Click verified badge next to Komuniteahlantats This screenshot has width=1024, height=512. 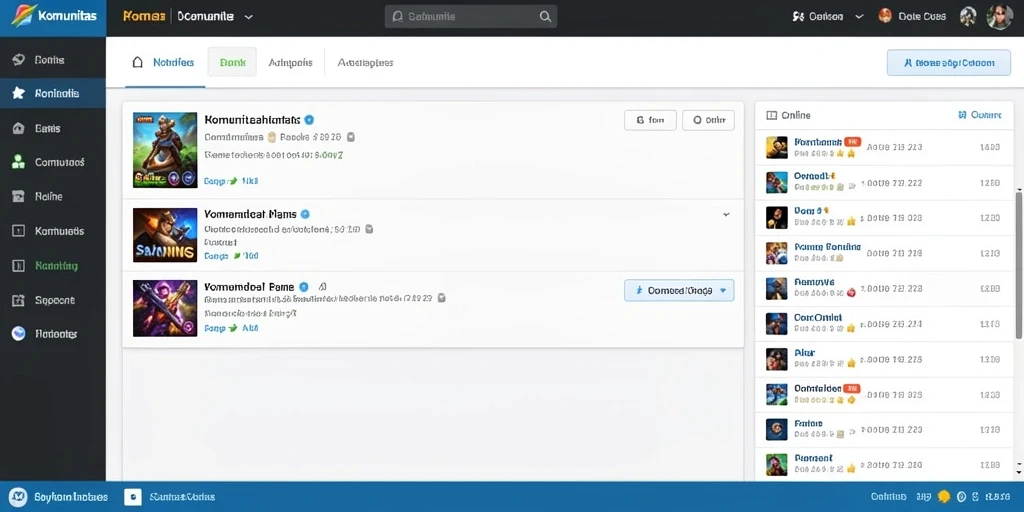coord(310,120)
